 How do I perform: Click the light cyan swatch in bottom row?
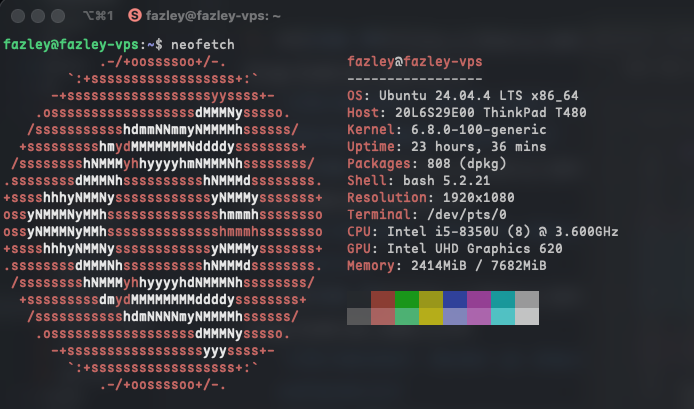click(x=503, y=316)
